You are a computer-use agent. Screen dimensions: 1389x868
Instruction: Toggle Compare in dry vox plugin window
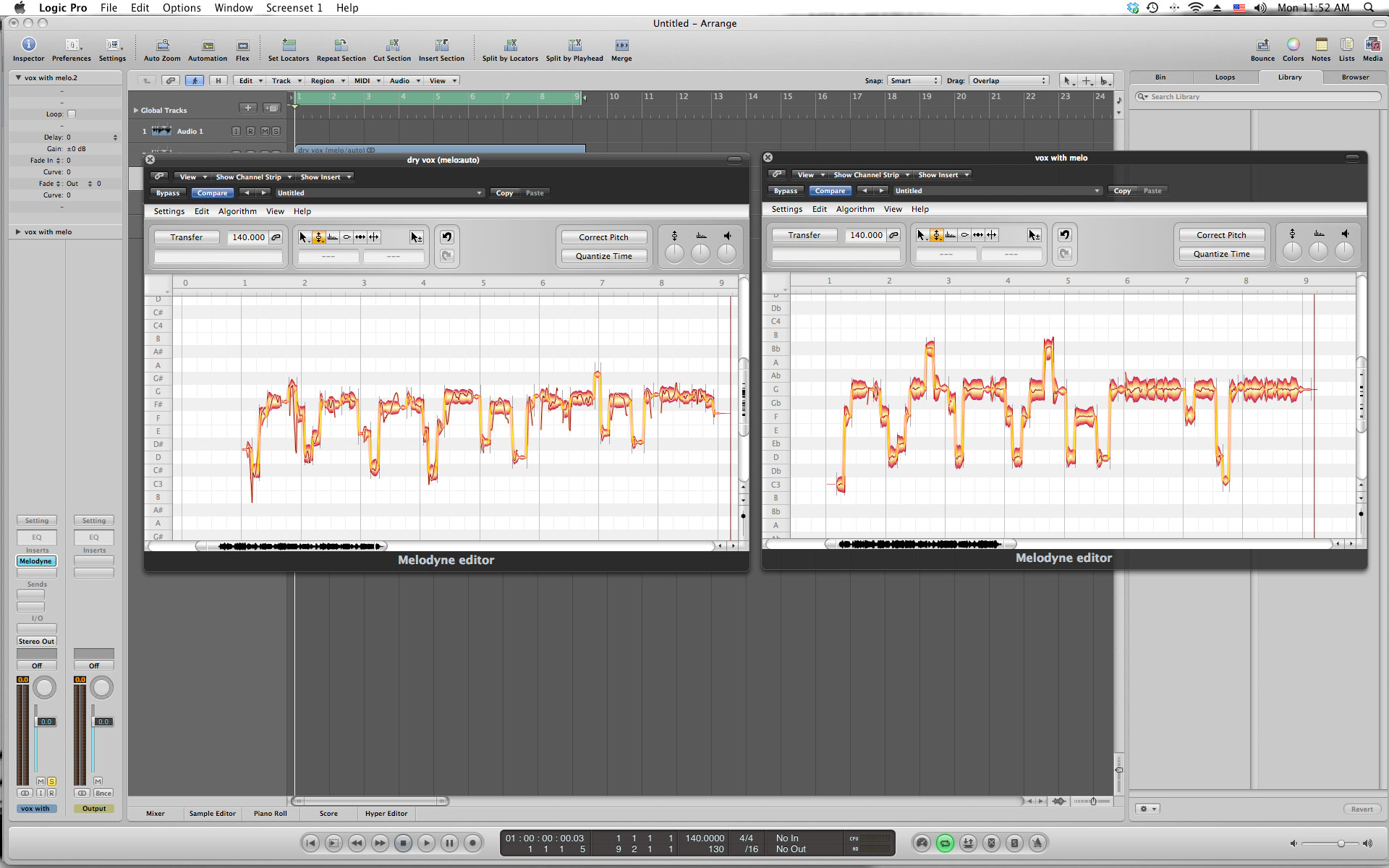pyautogui.click(x=212, y=193)
